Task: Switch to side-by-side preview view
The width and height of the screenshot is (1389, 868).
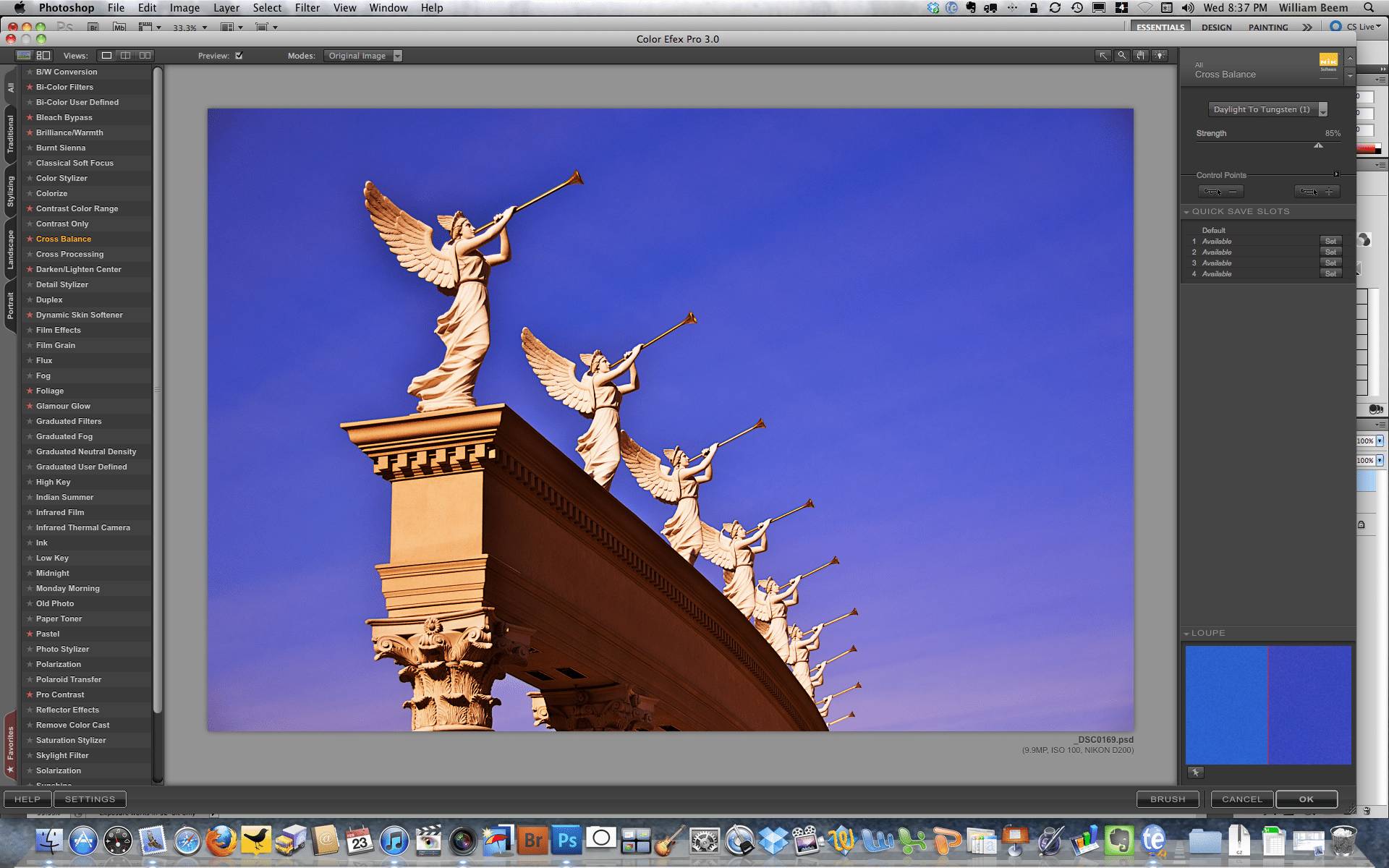Action: (x=145, y=56)
